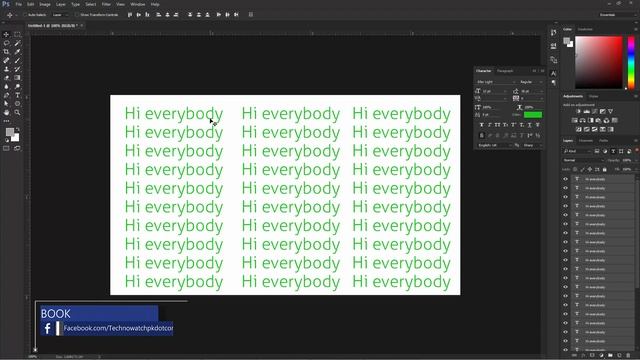This screenshot has width=640, height=360.
Task: Open the Sharp anti-aliasing dropdown
Action: pos(532,145)
